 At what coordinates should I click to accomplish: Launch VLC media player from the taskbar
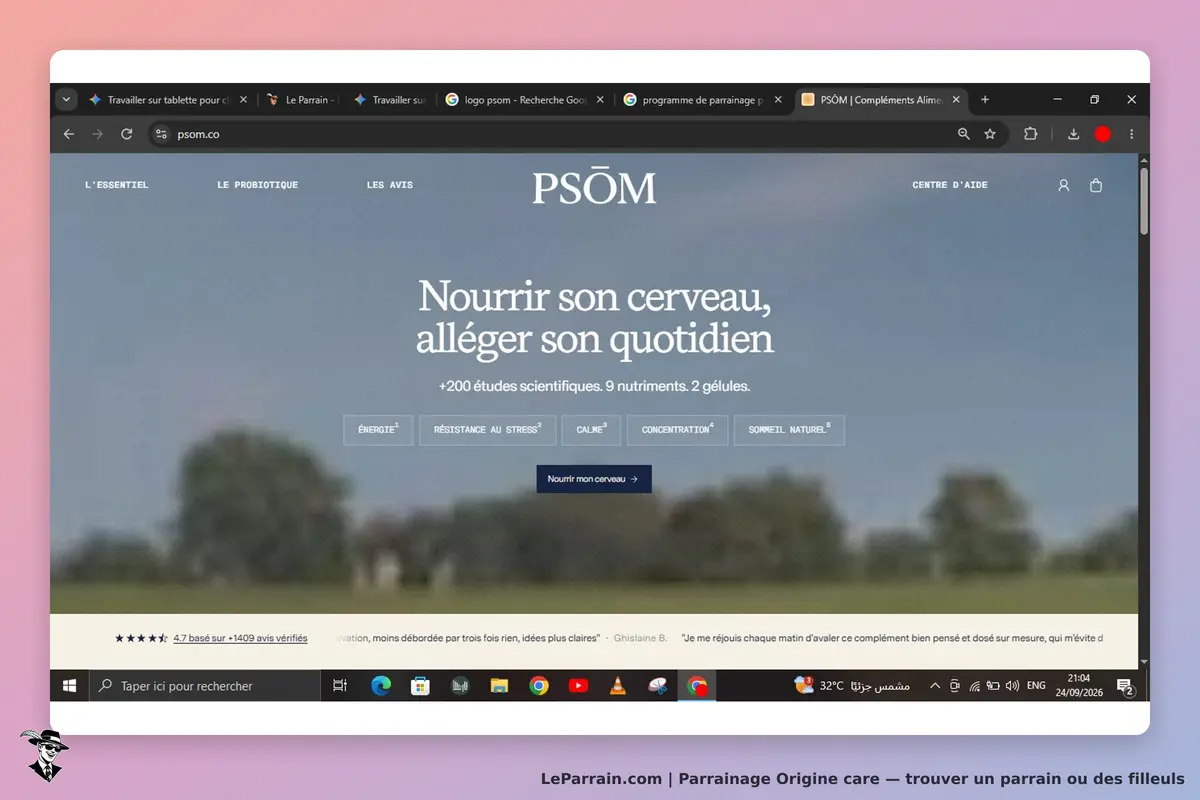coord(618,686)
